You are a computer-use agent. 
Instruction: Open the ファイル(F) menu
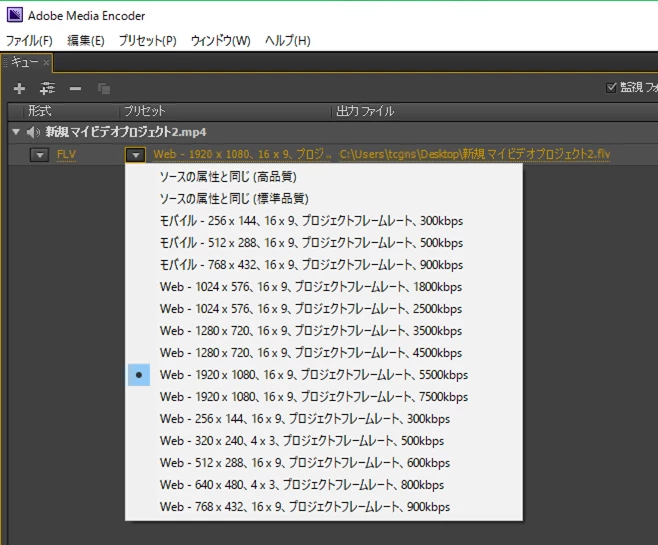tap(29, 41)
